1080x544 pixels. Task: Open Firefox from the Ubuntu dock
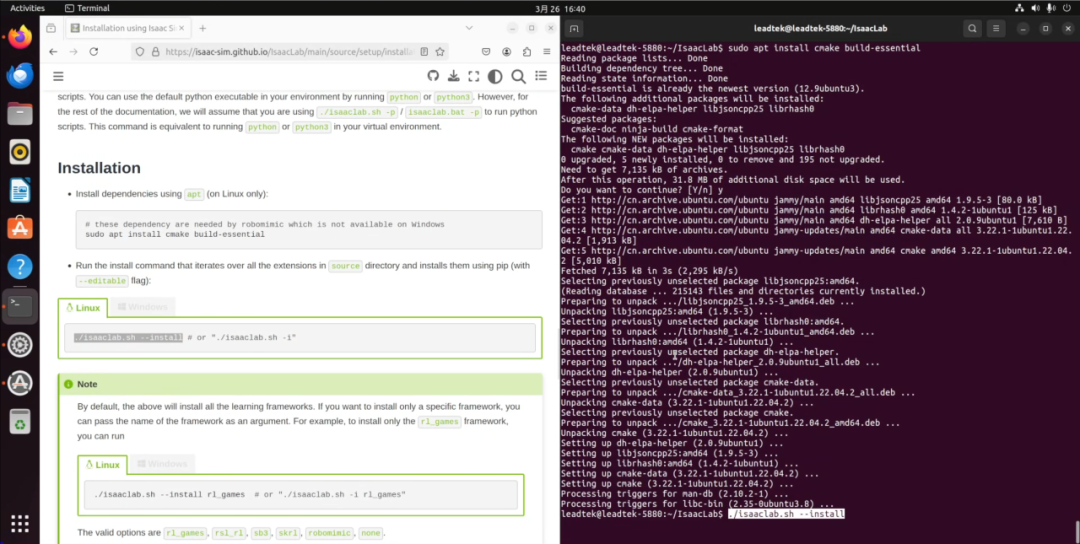coord(20,37)
